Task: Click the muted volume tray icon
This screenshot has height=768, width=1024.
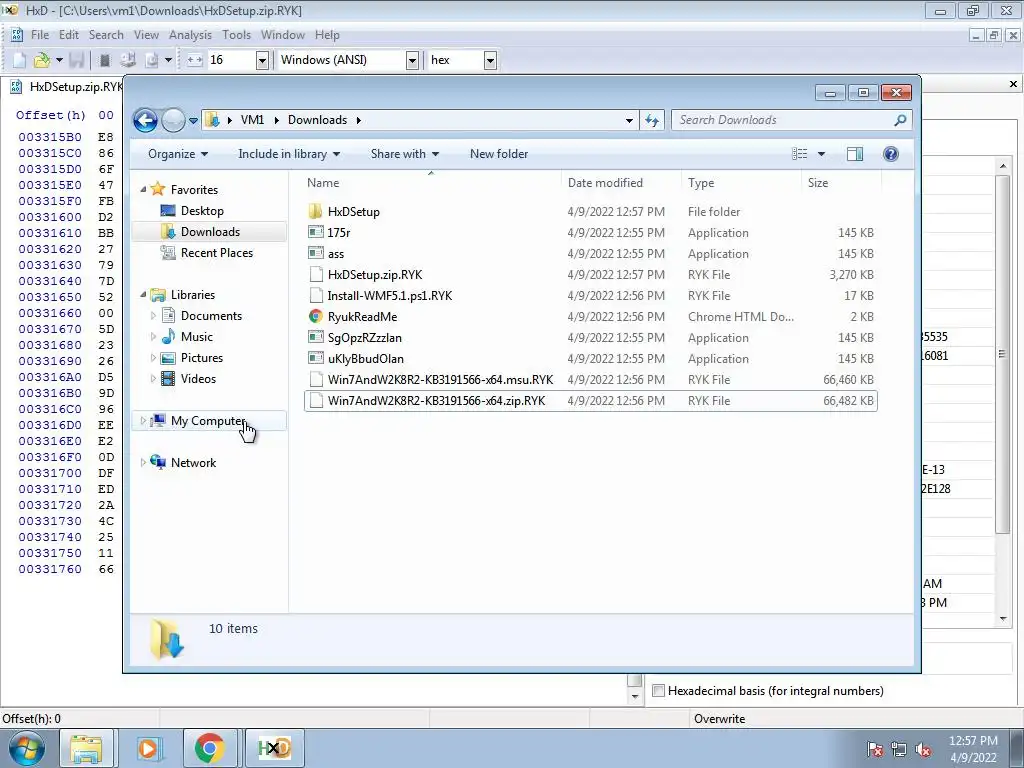Action: [923, 749]
